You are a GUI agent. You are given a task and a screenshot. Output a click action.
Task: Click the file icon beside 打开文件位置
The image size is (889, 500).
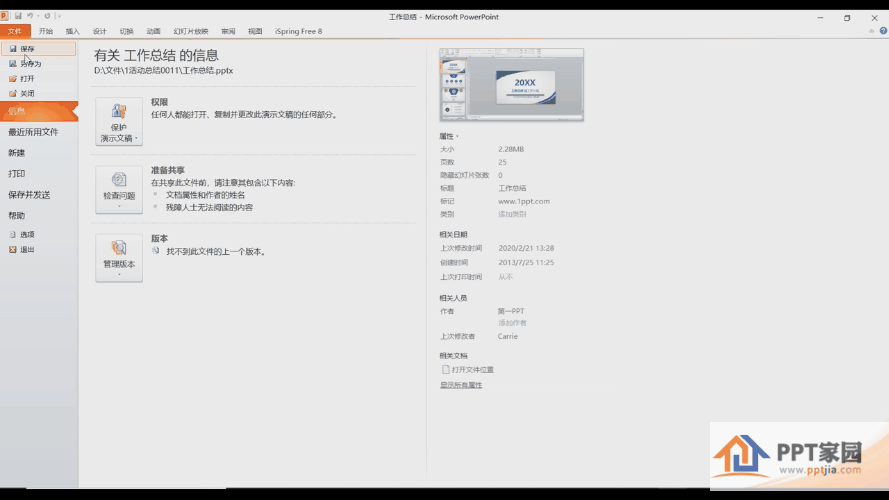pyautogui.click(x=446, y=370)
